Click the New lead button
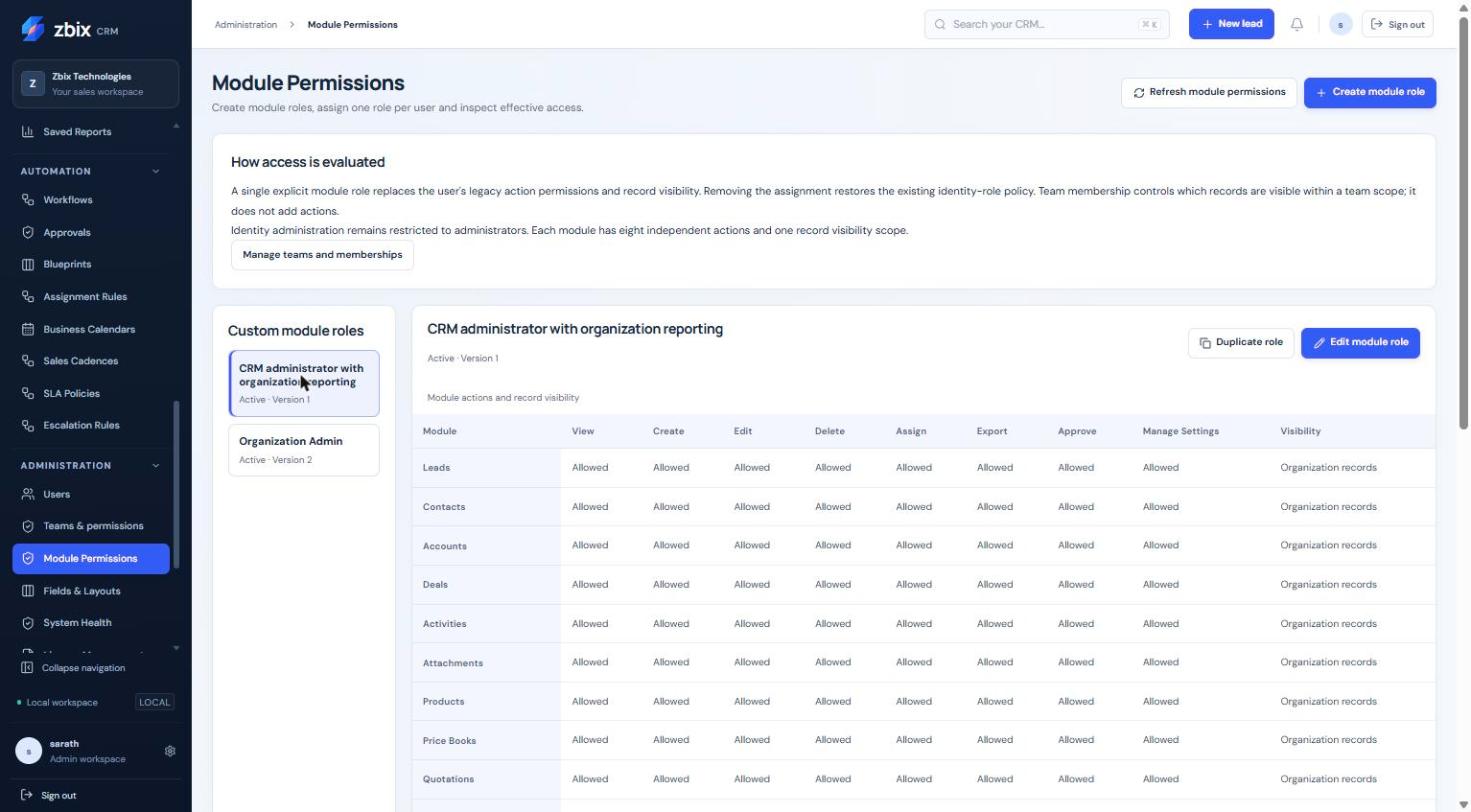 1231,24
